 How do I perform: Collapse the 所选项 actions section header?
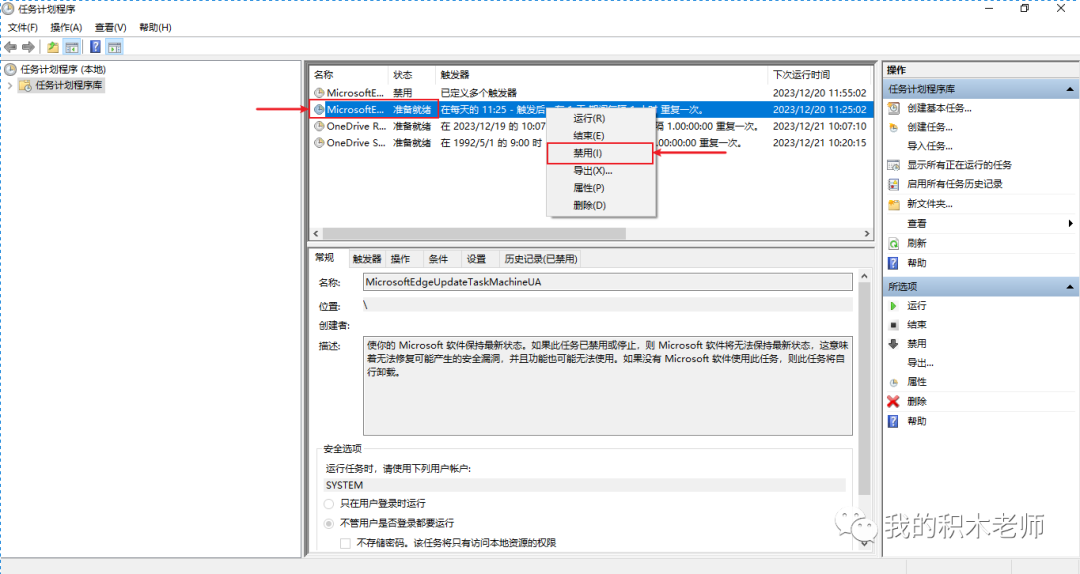click(1070, 287)
